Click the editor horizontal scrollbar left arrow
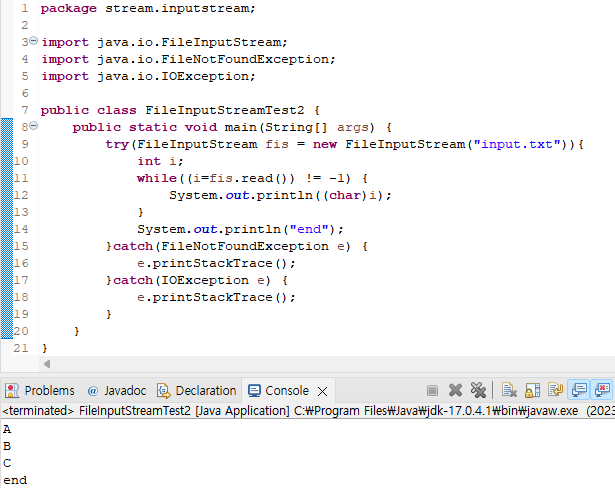Screen dimensions: 615x488 (47, 364)
